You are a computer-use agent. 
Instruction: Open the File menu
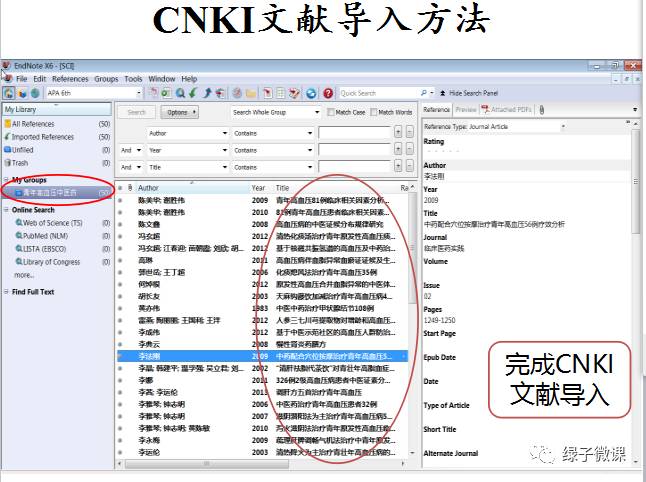tap(21, 79)
